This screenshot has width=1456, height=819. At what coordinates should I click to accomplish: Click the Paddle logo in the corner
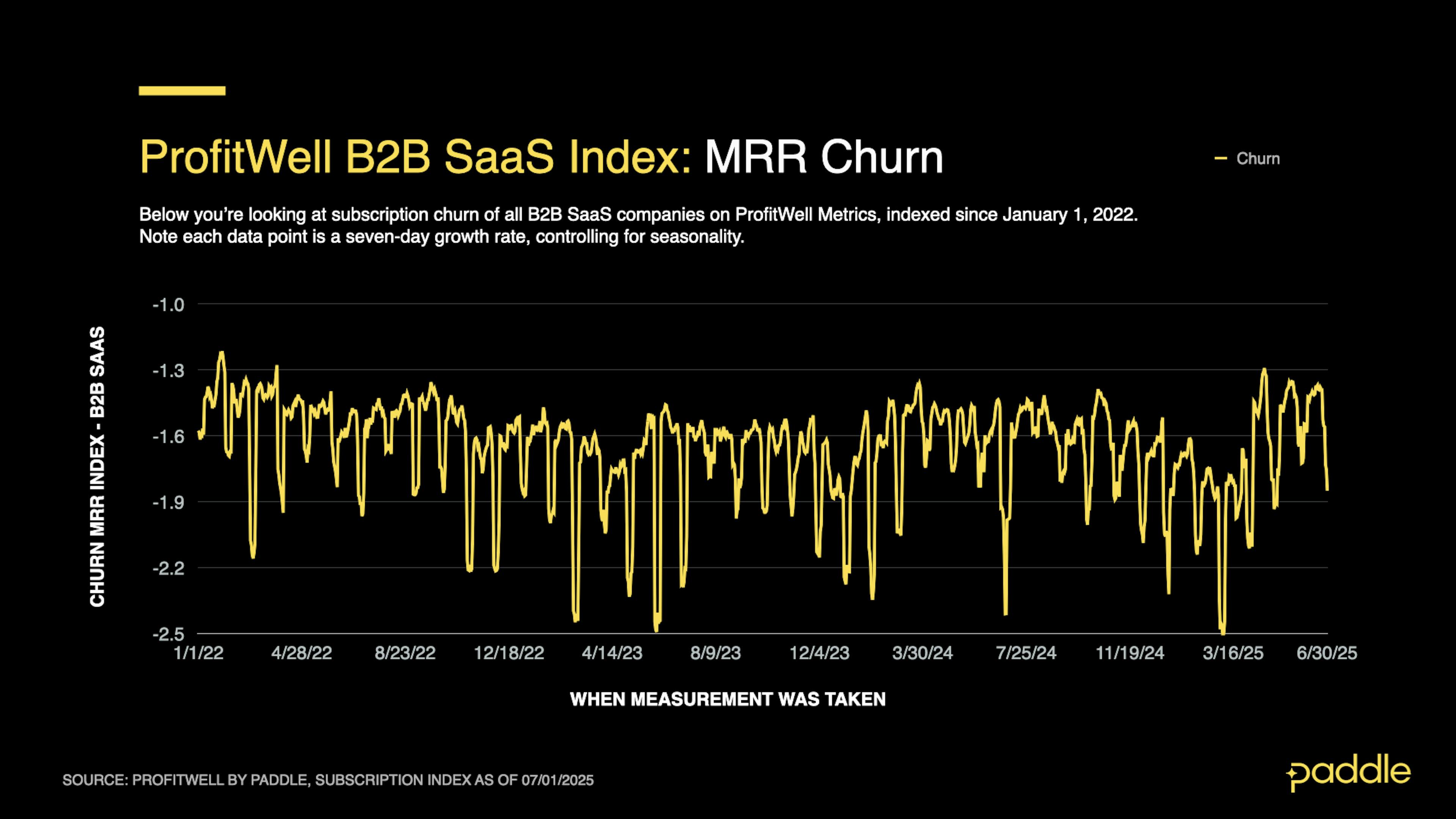pos(1348,772)
